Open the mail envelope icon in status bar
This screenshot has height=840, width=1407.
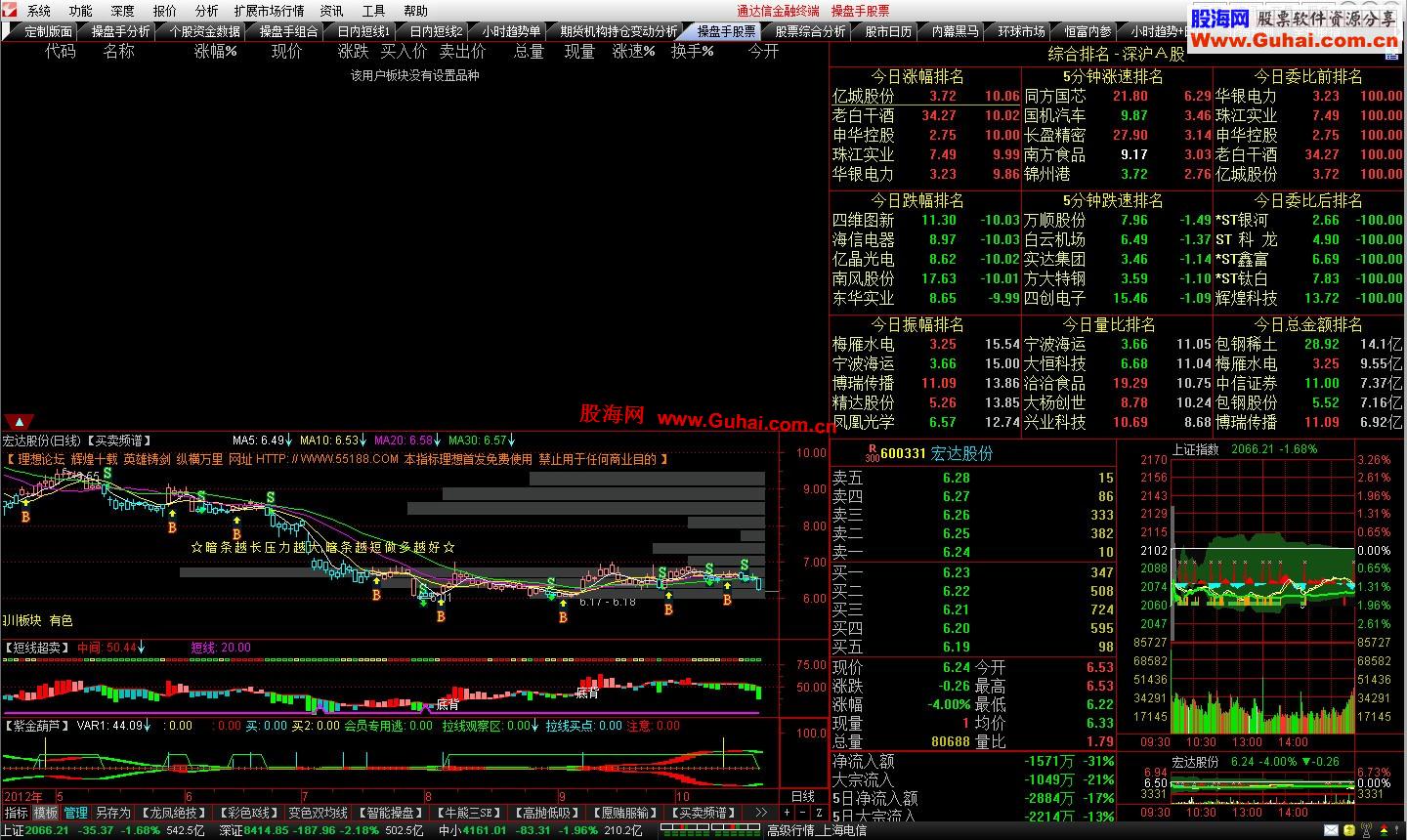pyautogui.click(x=1332, y=830)
